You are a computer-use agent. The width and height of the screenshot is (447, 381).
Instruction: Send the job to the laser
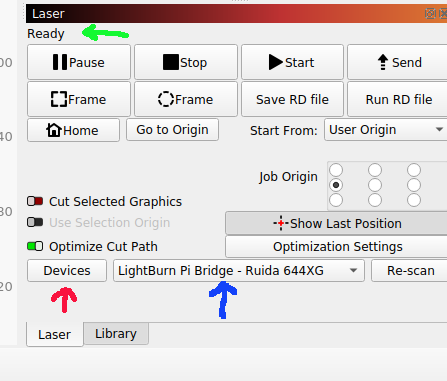click(398, 62)
